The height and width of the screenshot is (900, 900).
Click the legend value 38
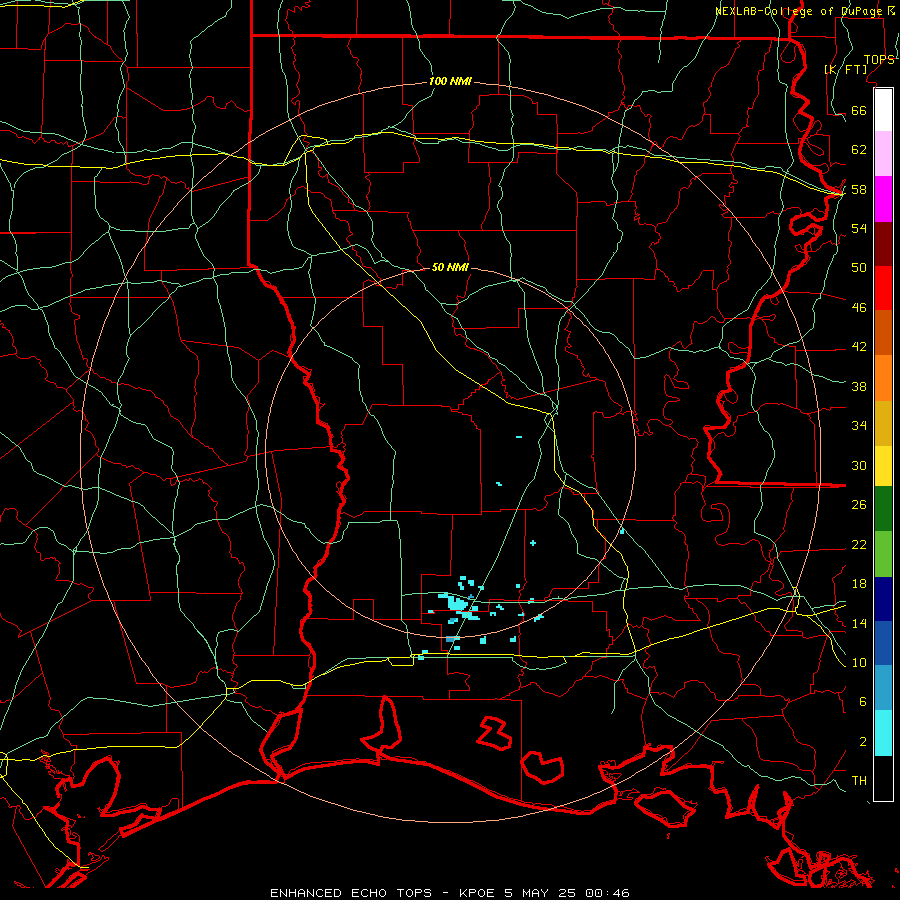(859, 387)
